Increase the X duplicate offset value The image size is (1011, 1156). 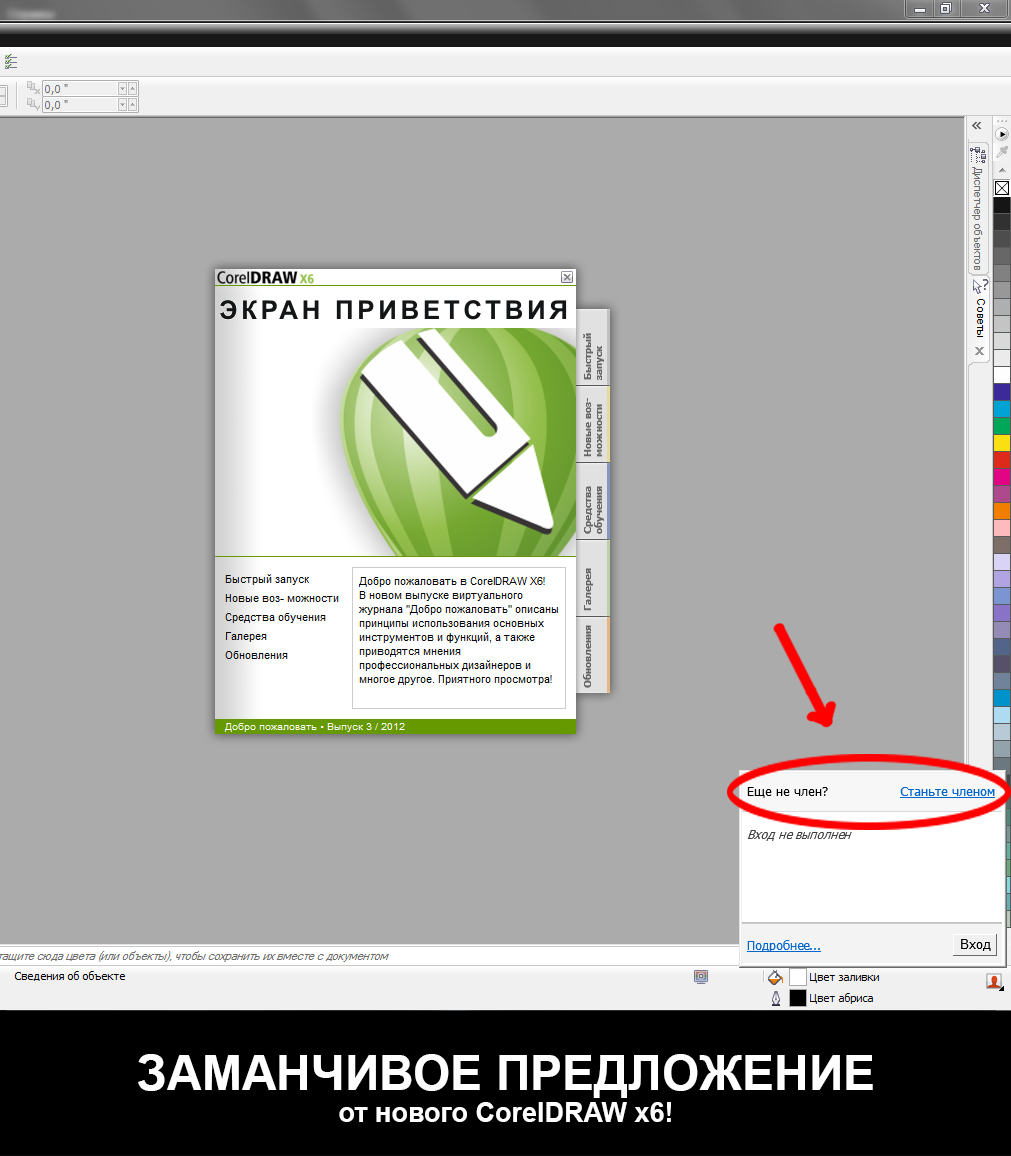(133, 89)
